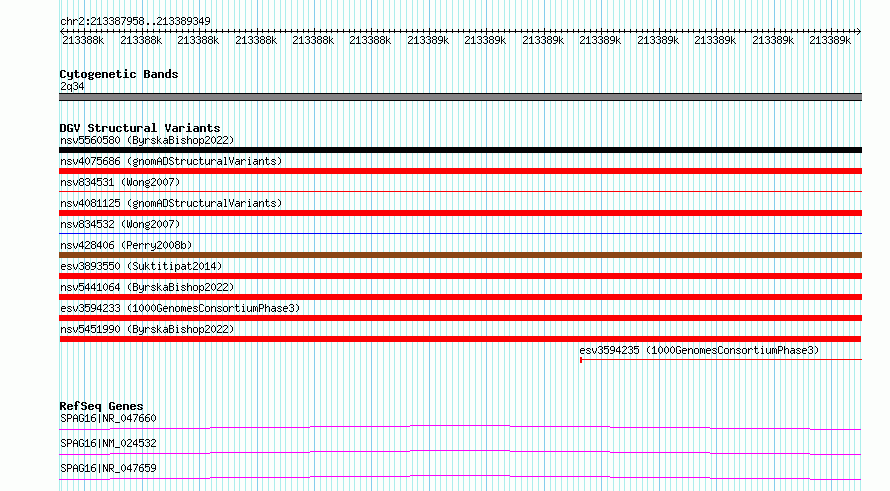Click the 2q34 cytogenetic band label

click(x=72, y=86)
